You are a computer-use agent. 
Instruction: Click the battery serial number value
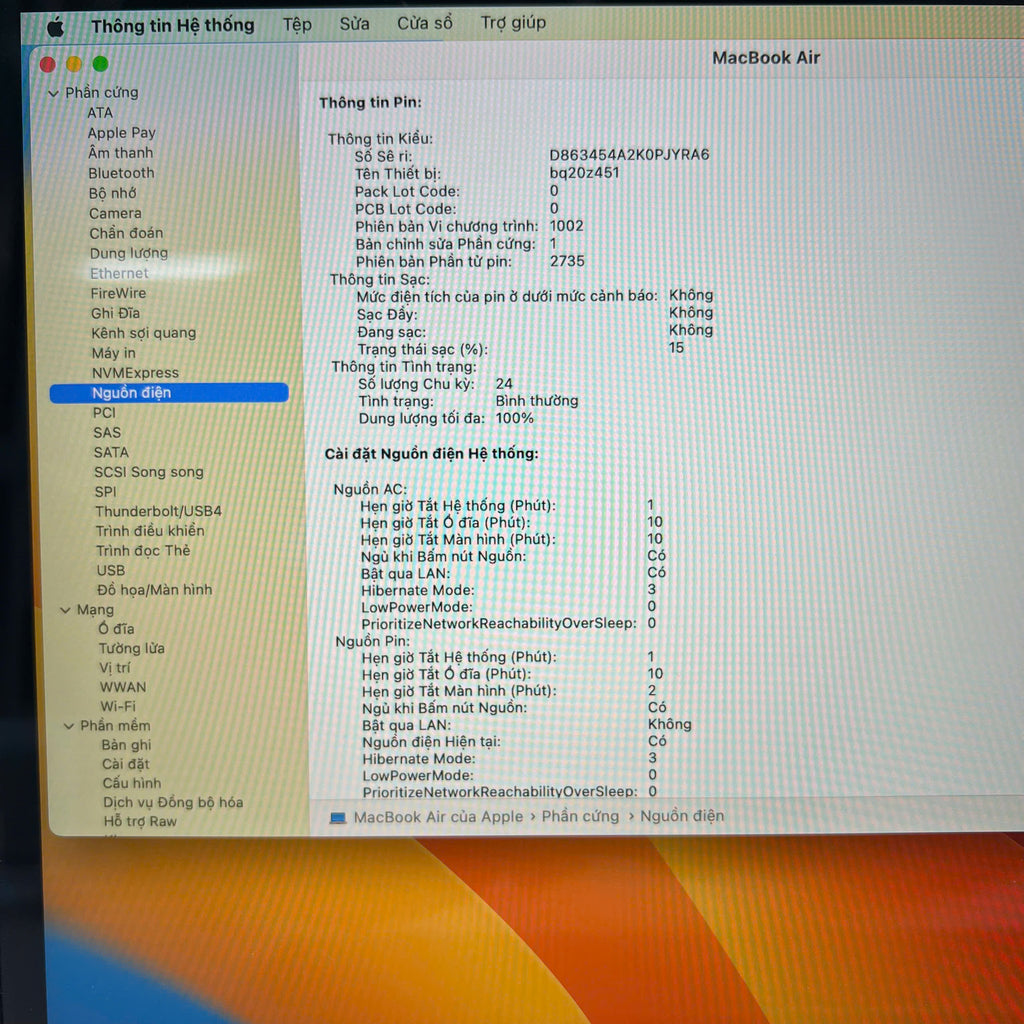[x=629, y=155]
